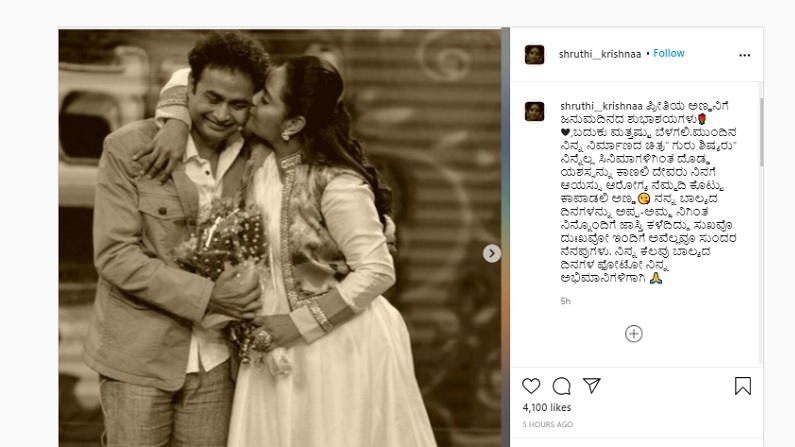Viewport: 795px width, 447px height.
Task: Click the folded hands emoji ending the caption
Action: tap(656, 278)
